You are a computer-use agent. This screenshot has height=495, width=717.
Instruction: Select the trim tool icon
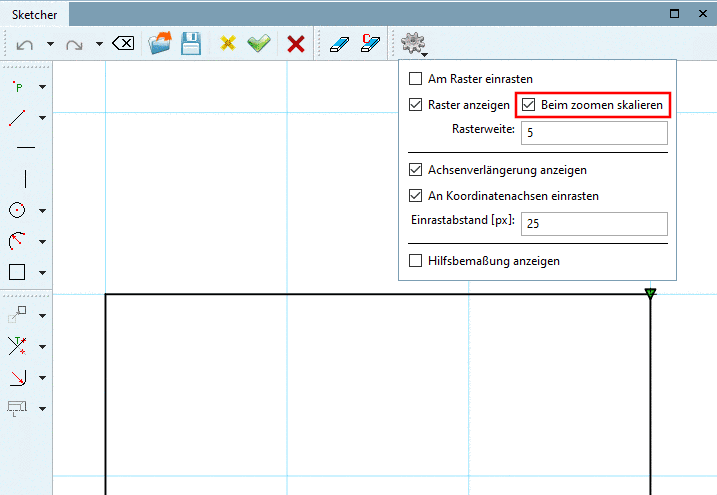(x=17, y=346)
